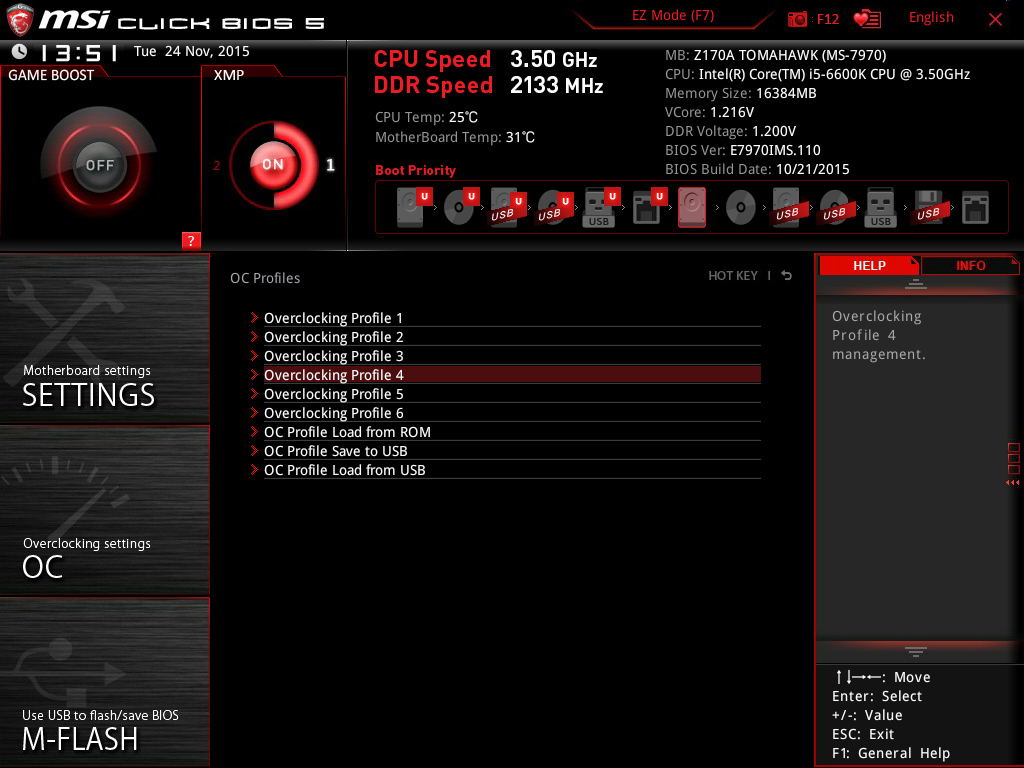The height and width of the screenshot is (768, 1024).
Task: Choose the UEFI USB CD/DVD boot icon
Action: point(554,207)
